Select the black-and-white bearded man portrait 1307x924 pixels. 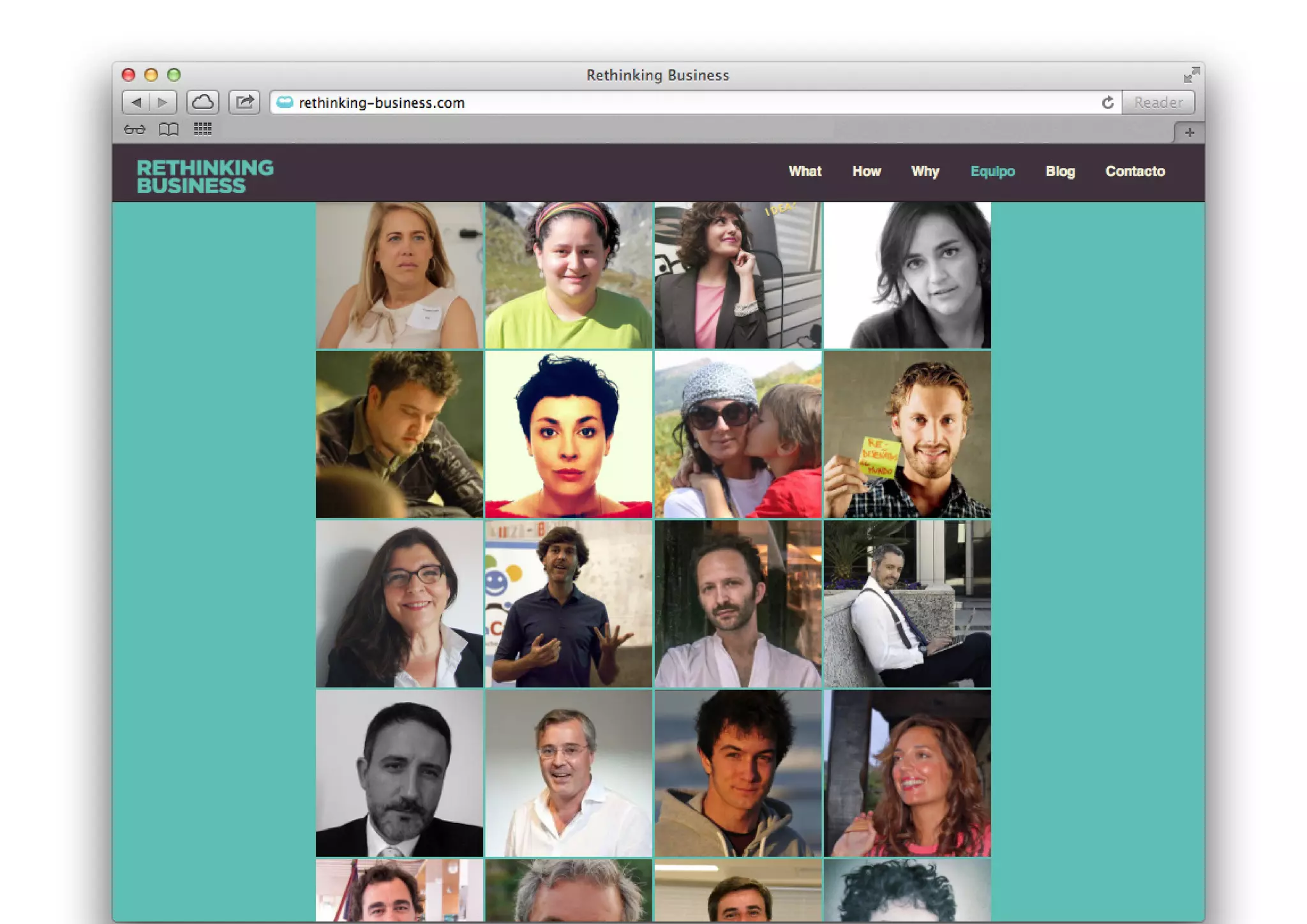click(x=400, y=773)
